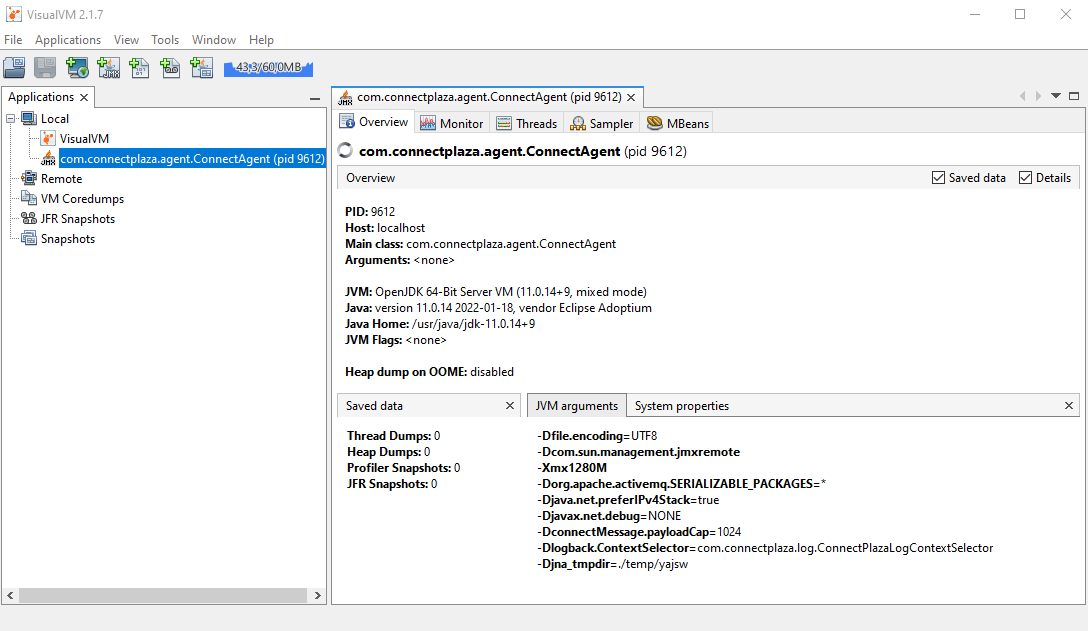Click the Add Snapshot toolbar icon
The image size is (1088, 631).
tap(201, 68)
